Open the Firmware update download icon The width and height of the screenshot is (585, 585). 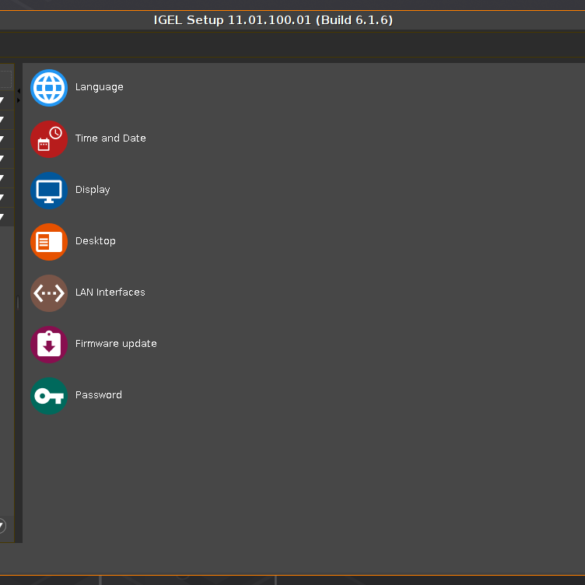[x=49, y=344]
